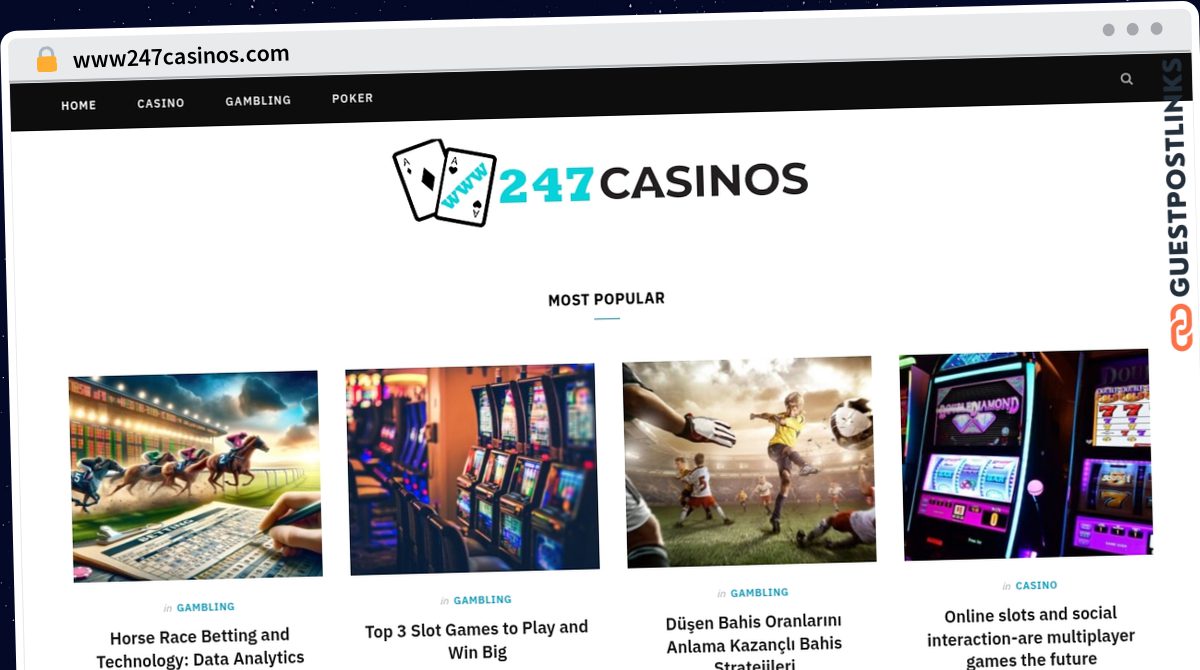This screenshot has height=670, width=1200.
Task: Click the playing cards logo icon
Action: coord(444,181)
